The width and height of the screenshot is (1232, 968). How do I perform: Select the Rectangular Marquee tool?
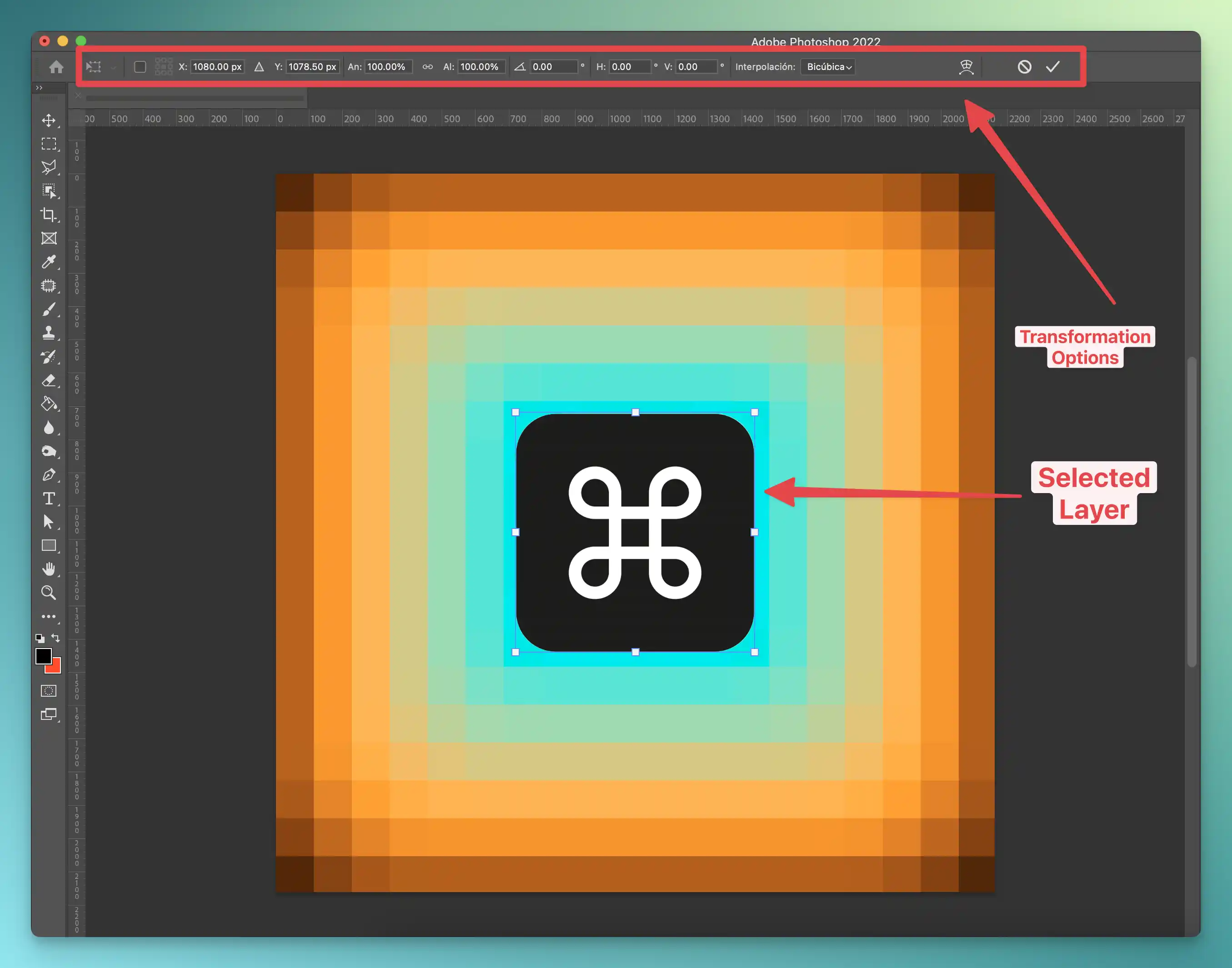[49, 144]
